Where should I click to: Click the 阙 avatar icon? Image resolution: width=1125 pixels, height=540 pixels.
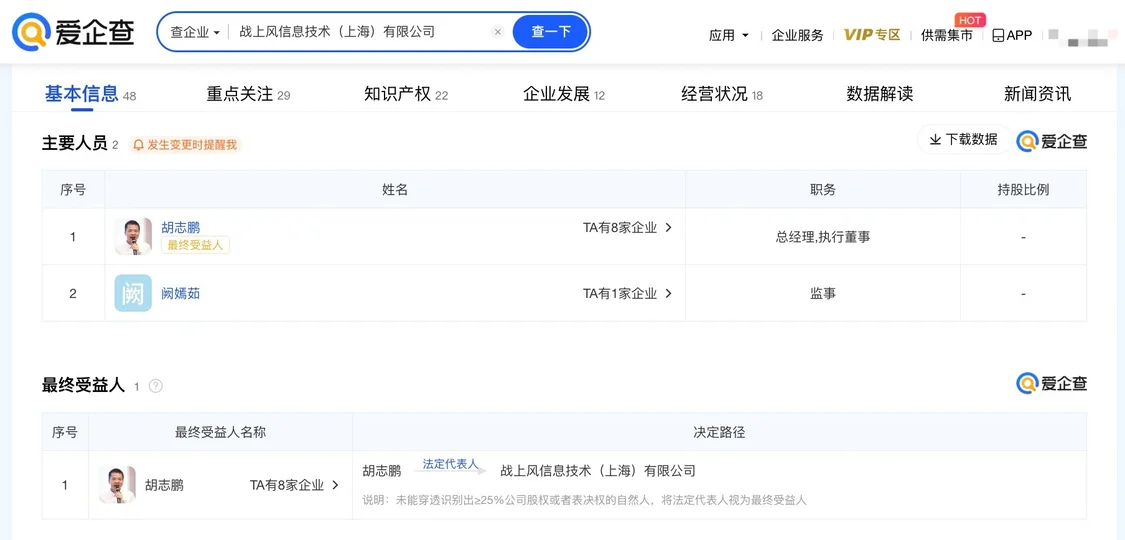[x=133, y=293]
